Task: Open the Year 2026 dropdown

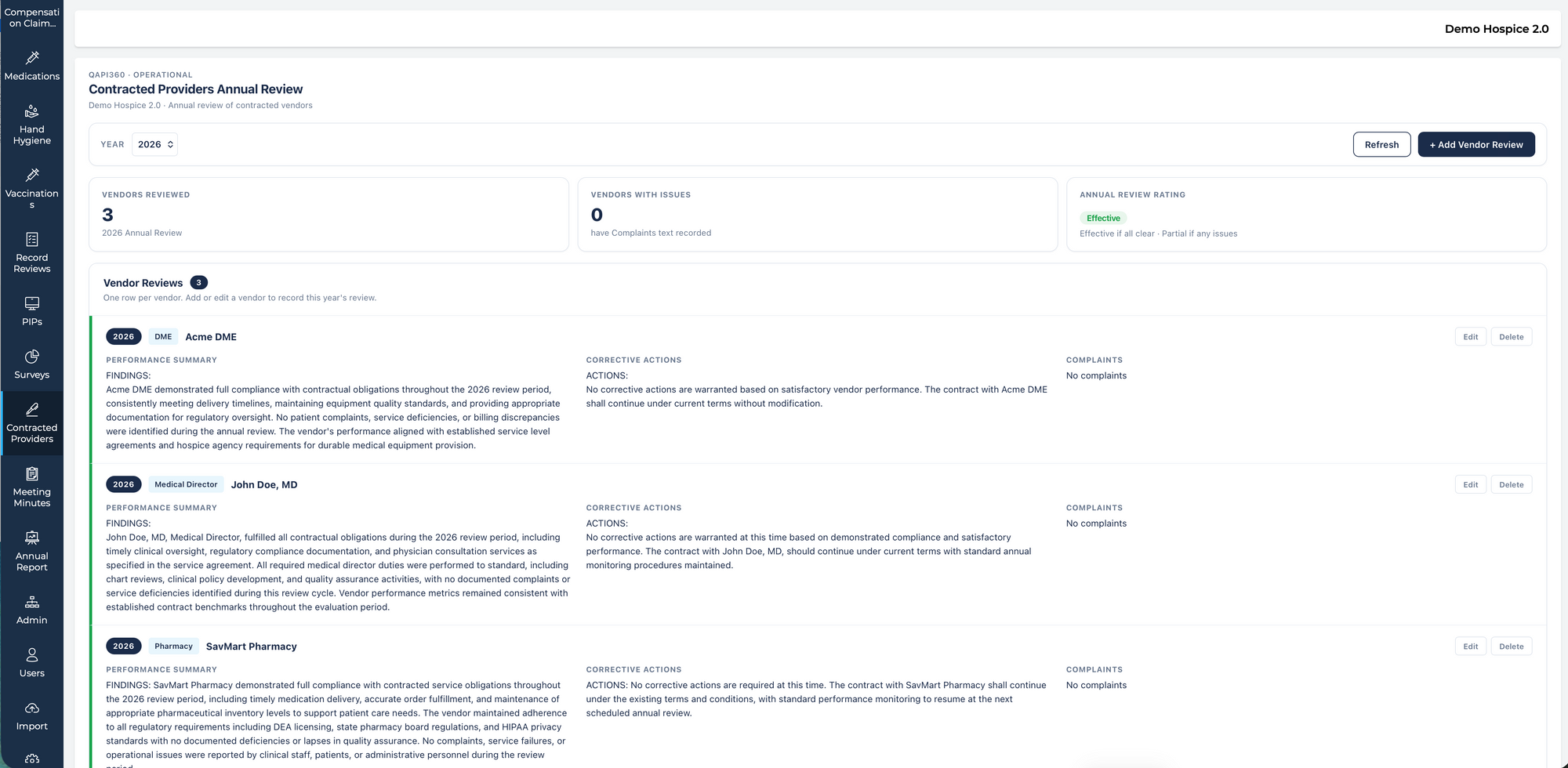Action: click(154, 144)
